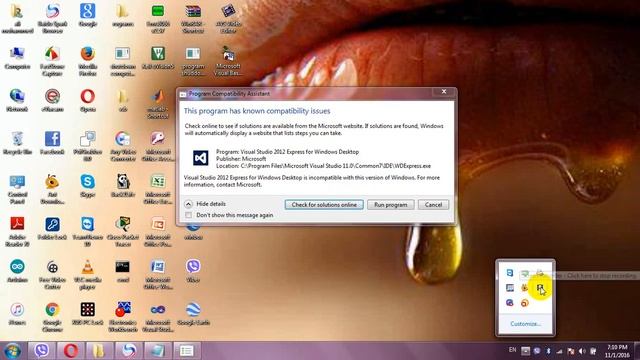Click the Run program button
The width and height of the screenshot is (640, 360).
tap(391, 204)
